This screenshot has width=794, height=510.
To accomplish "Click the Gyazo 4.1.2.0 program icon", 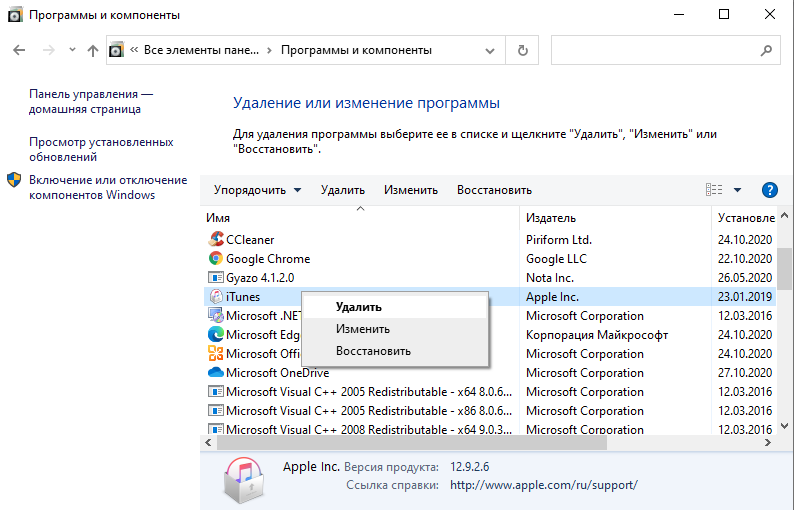I will coord(216,278).
